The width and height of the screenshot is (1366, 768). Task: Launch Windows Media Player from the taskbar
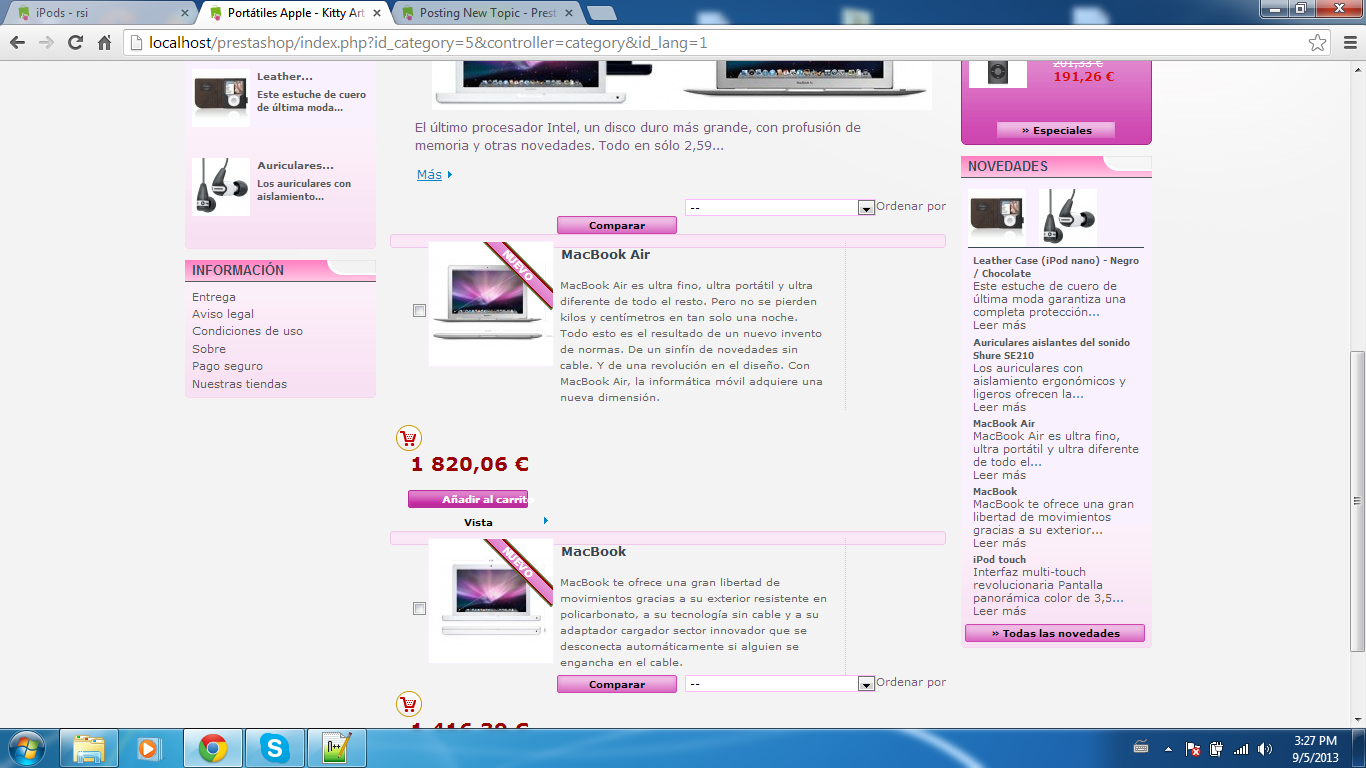pos(149,748)
